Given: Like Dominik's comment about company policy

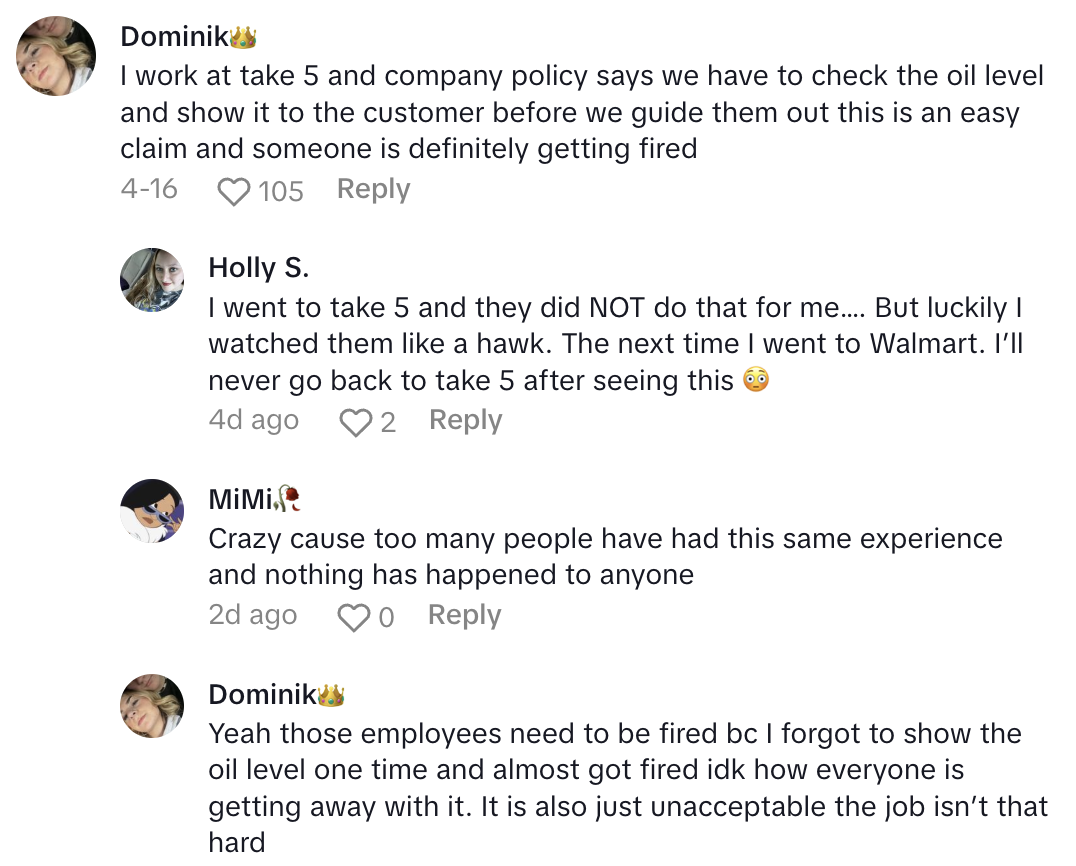Looking at the screenshot, I should [233, 190].
